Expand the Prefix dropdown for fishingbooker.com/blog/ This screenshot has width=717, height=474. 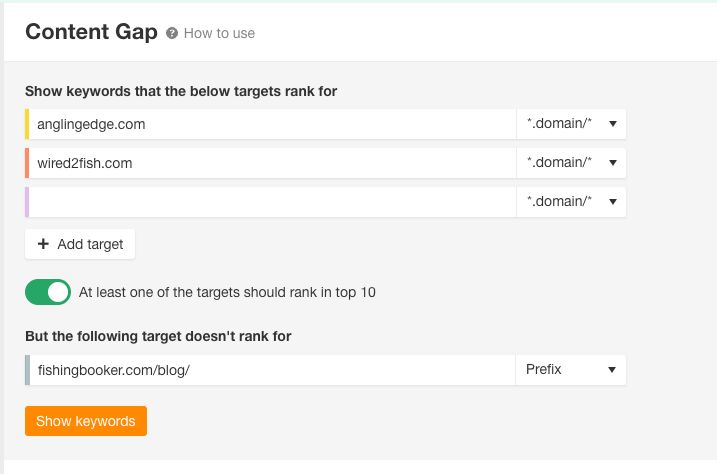pos(571,370)
